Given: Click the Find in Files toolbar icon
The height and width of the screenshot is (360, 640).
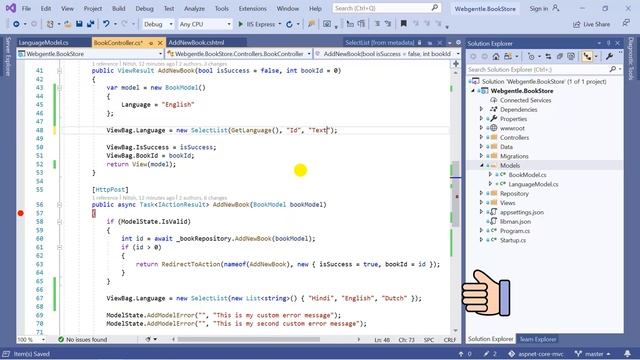Looking at the screenshot, I should click(x=311, y=24).
